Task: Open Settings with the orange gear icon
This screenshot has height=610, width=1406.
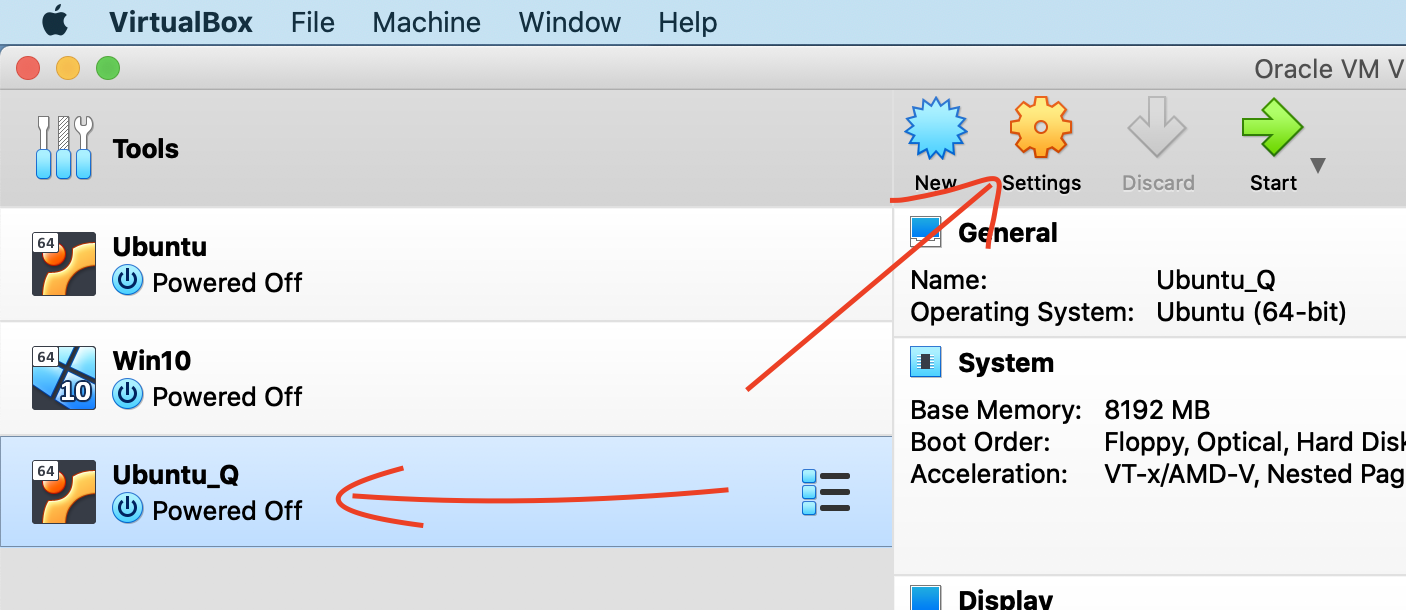Action: (x=1040, y=129)
